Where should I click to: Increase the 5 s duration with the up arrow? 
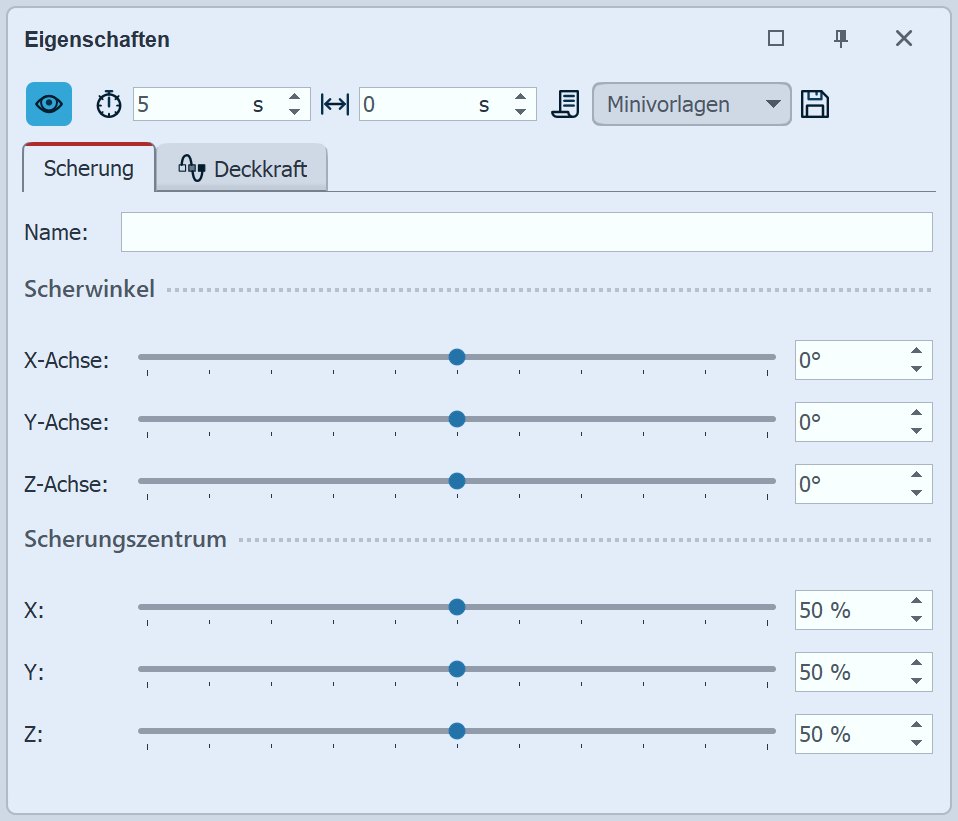pyautogui.click(x=295, y=96)
